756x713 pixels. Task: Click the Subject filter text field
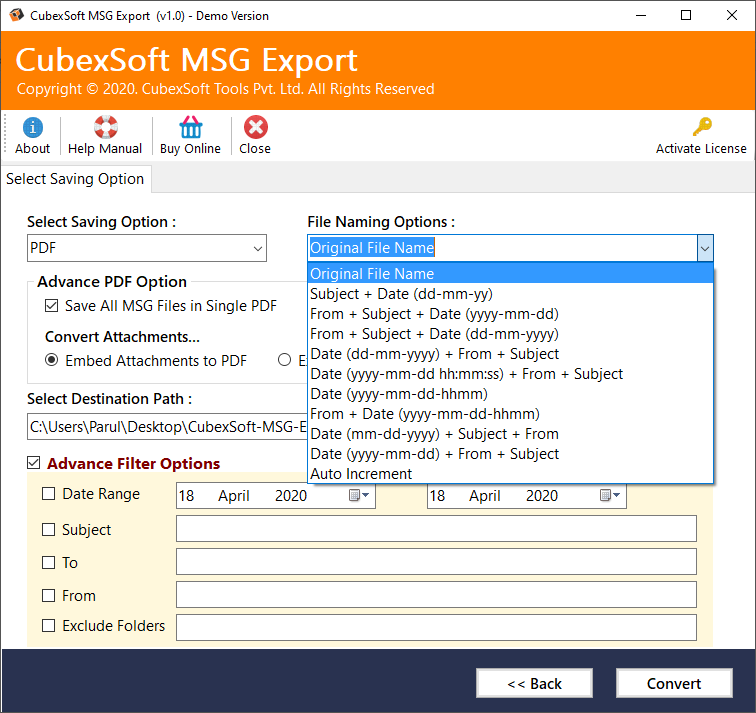coord(436,529)
